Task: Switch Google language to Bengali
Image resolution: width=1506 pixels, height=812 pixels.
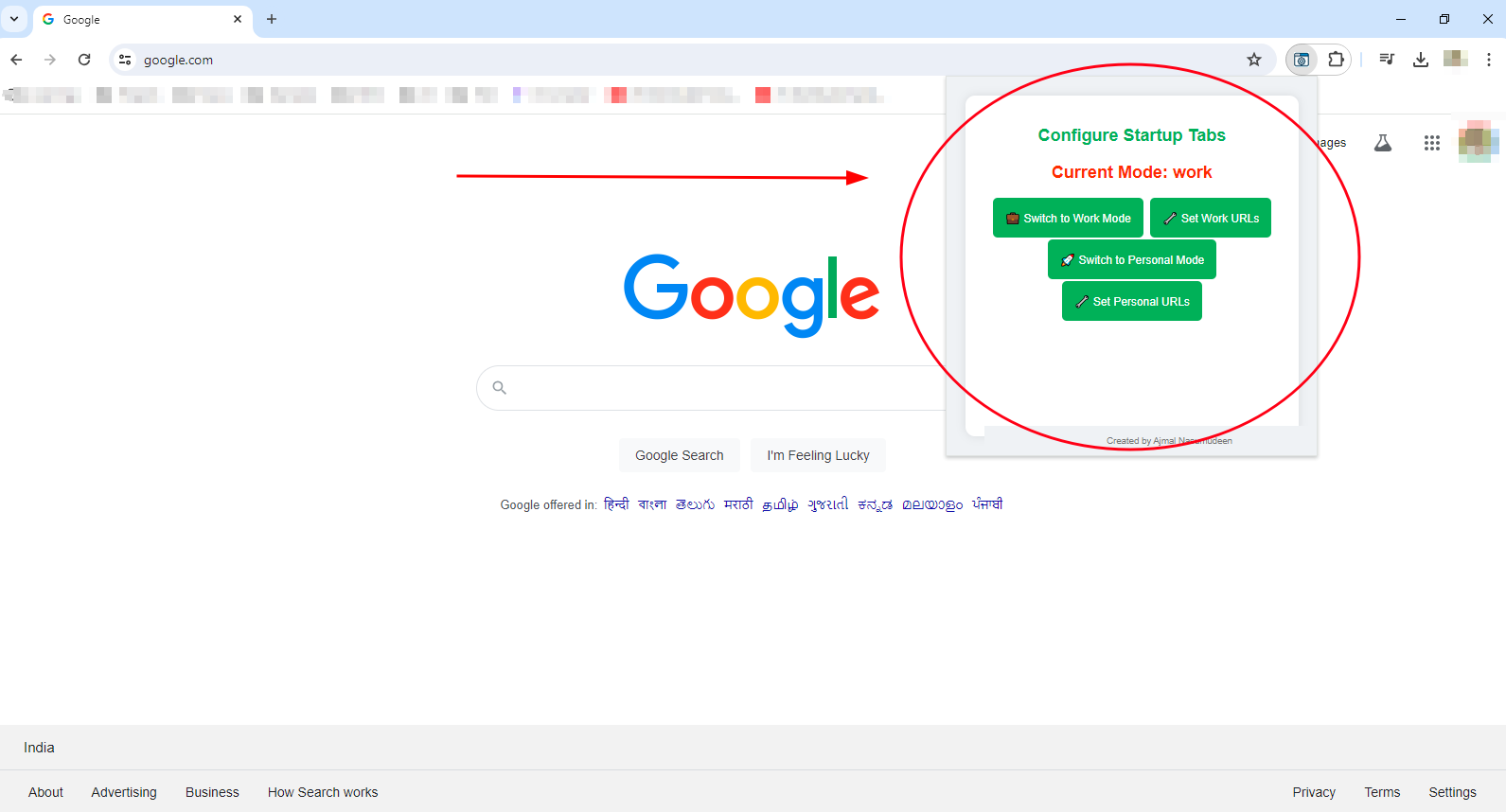Action: click(652, 504)
